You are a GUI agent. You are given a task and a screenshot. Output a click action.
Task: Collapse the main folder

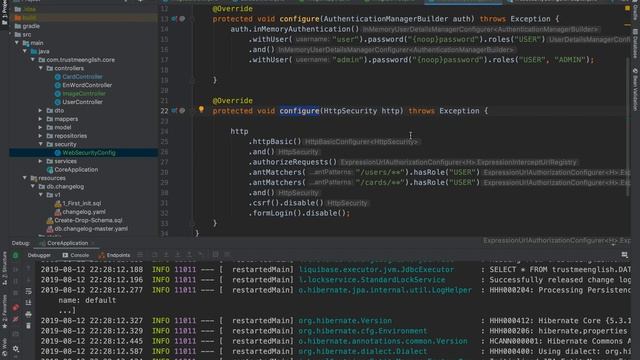point(17,43)
